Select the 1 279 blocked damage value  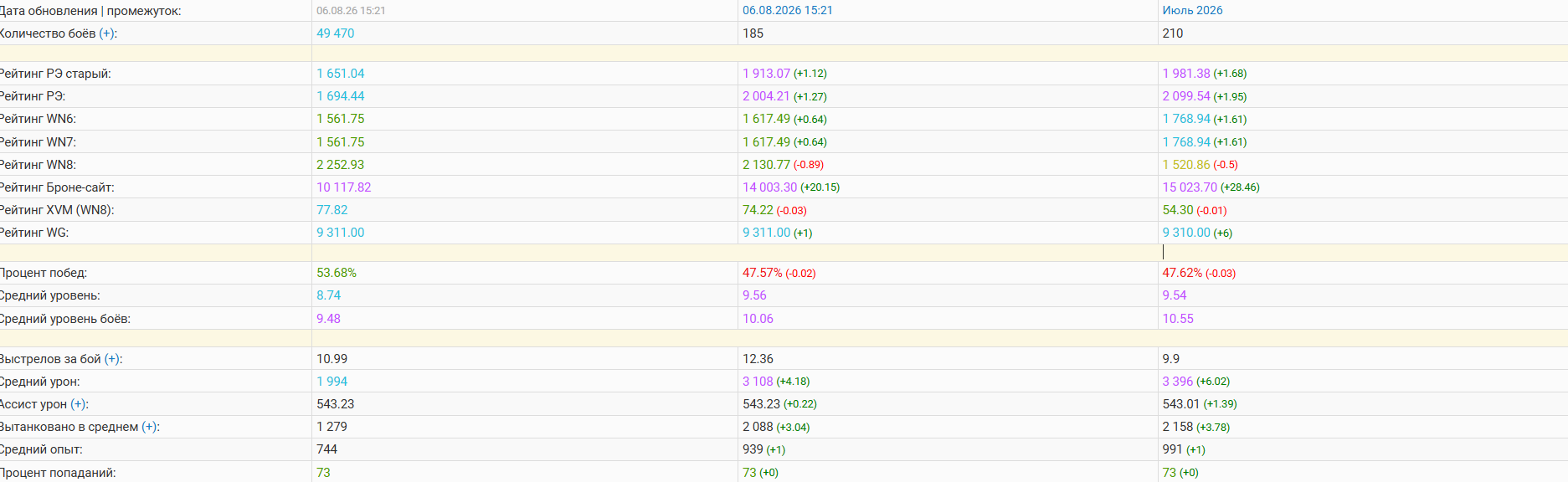coord(332,427)
